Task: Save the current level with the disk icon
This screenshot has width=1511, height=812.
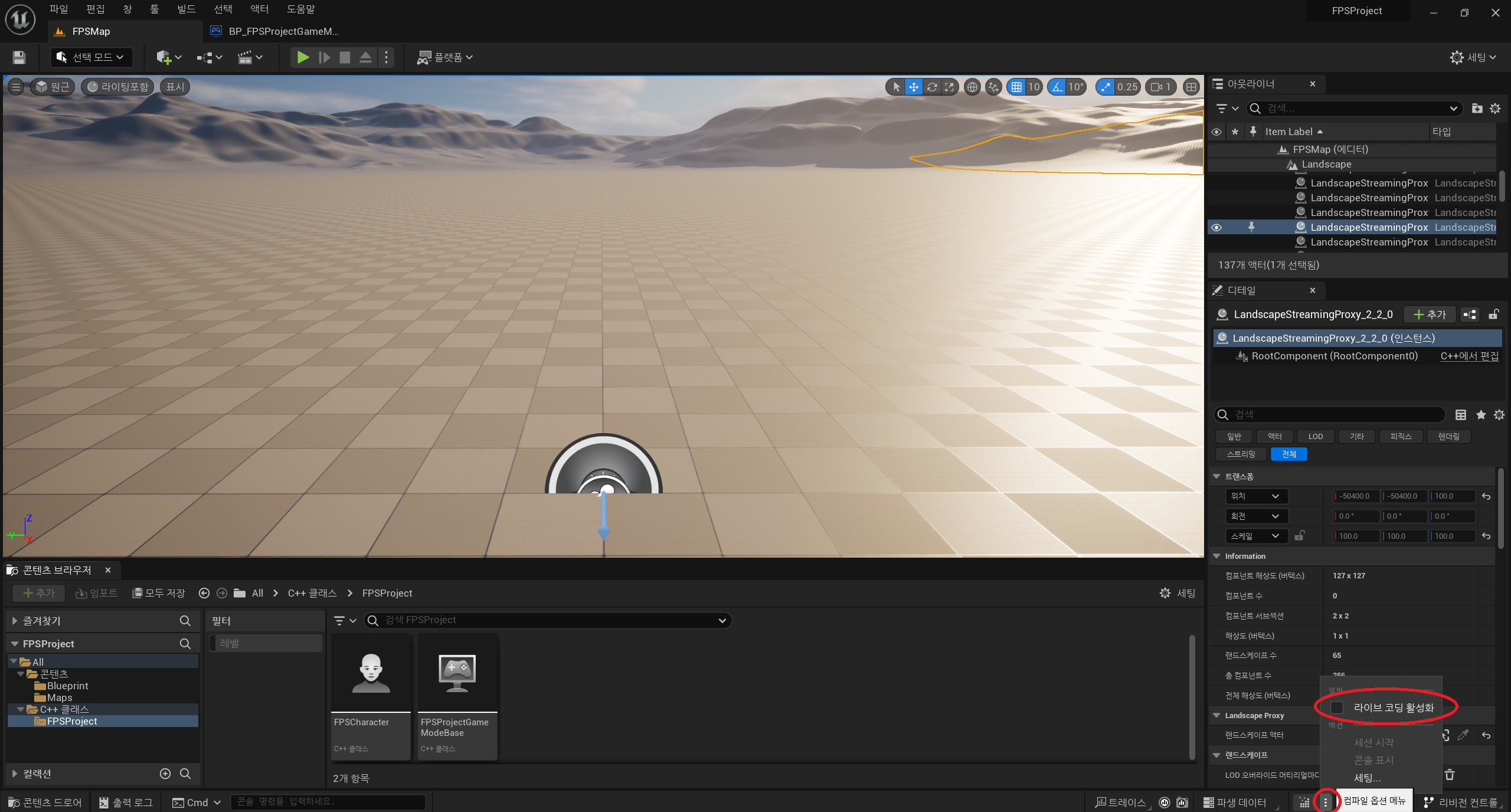Action: click(19, 57)
